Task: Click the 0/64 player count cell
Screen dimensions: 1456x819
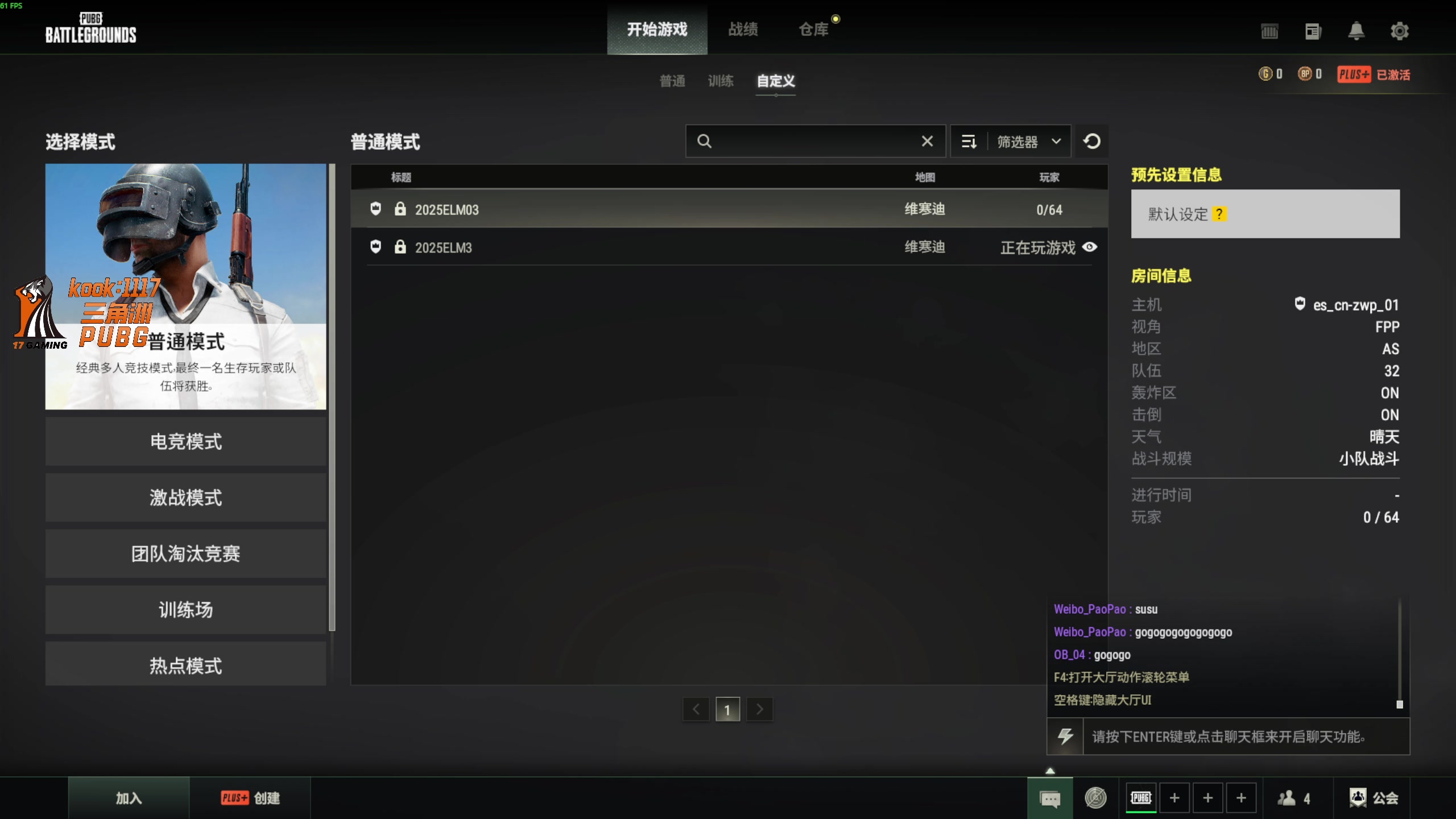Action: 1049,210
